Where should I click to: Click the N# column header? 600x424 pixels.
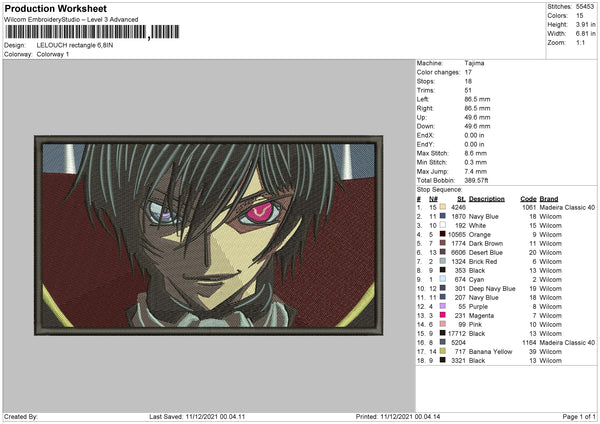coord(433,199)
